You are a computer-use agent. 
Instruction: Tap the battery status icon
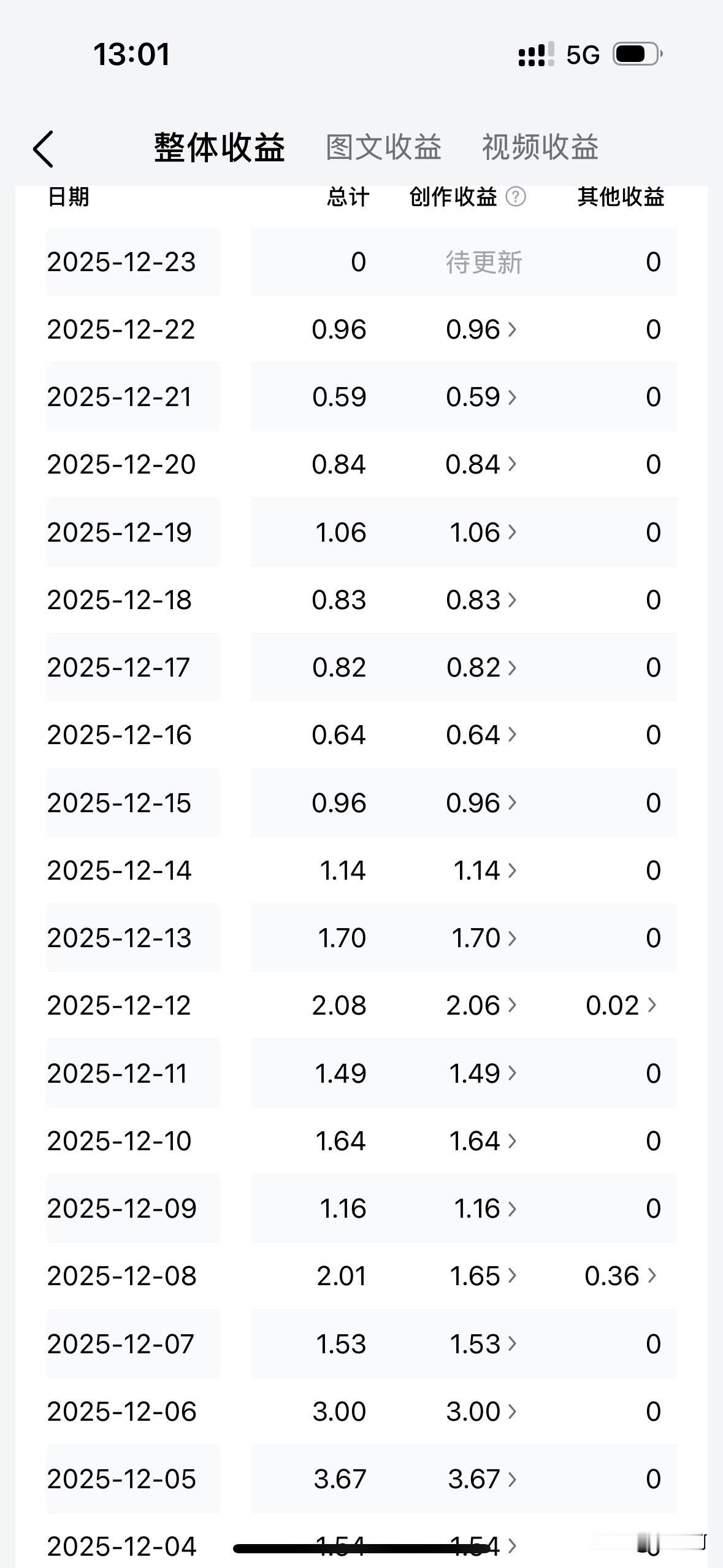[x=638, y=55]
